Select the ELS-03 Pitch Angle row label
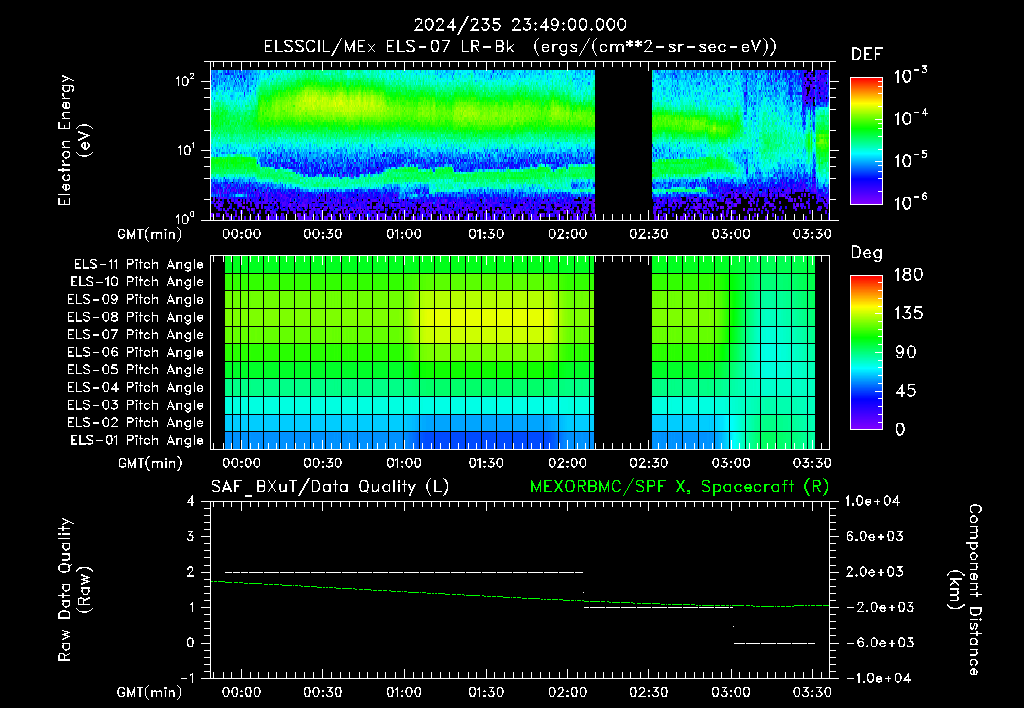The image size is (1024, 708). (x=136, y=405)
